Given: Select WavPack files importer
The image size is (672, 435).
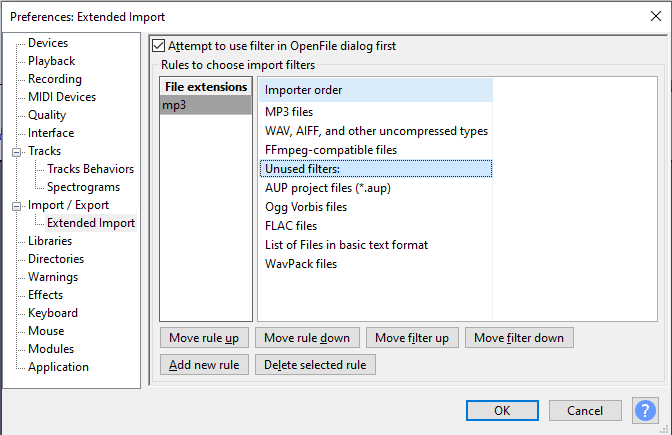Looking at the screenshot, I should click(x=376, y=264).
